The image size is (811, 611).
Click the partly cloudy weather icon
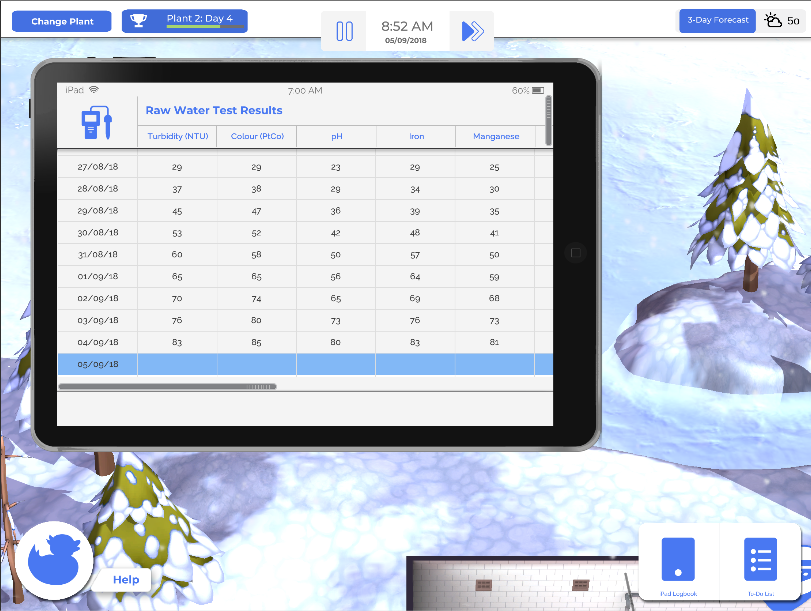coord(773,21)
